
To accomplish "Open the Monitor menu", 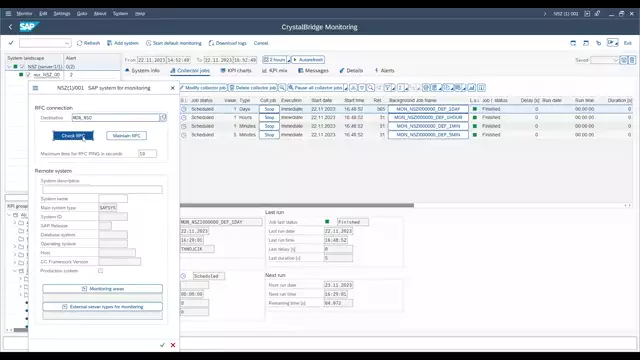I will (x=24, y=13).
